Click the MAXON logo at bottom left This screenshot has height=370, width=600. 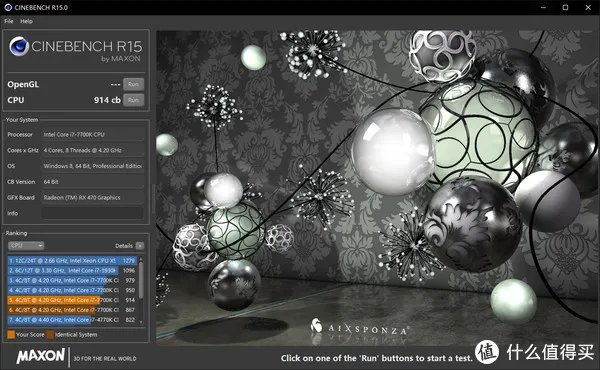click(41, 356)
